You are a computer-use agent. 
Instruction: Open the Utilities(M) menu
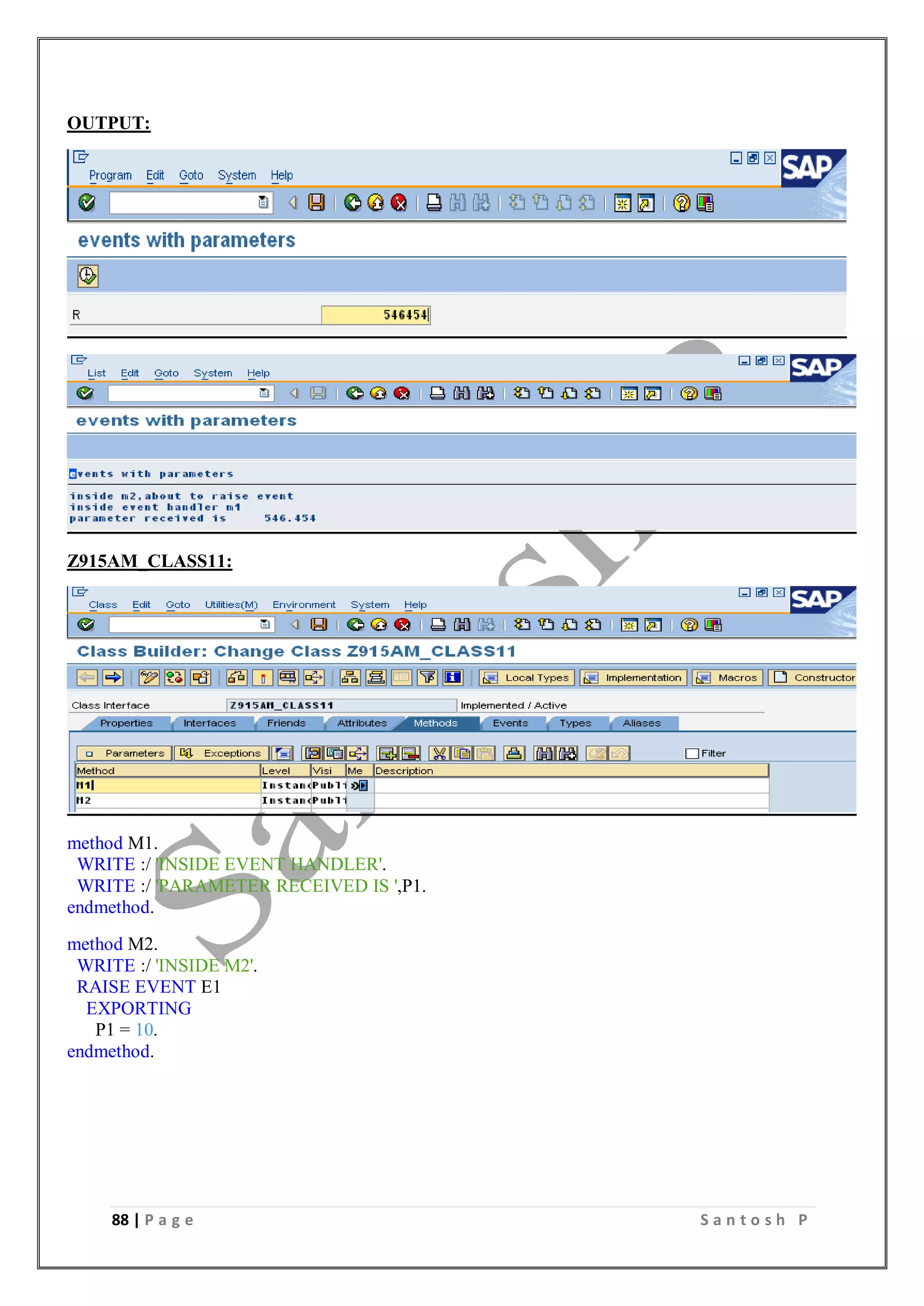coord(231,605)
